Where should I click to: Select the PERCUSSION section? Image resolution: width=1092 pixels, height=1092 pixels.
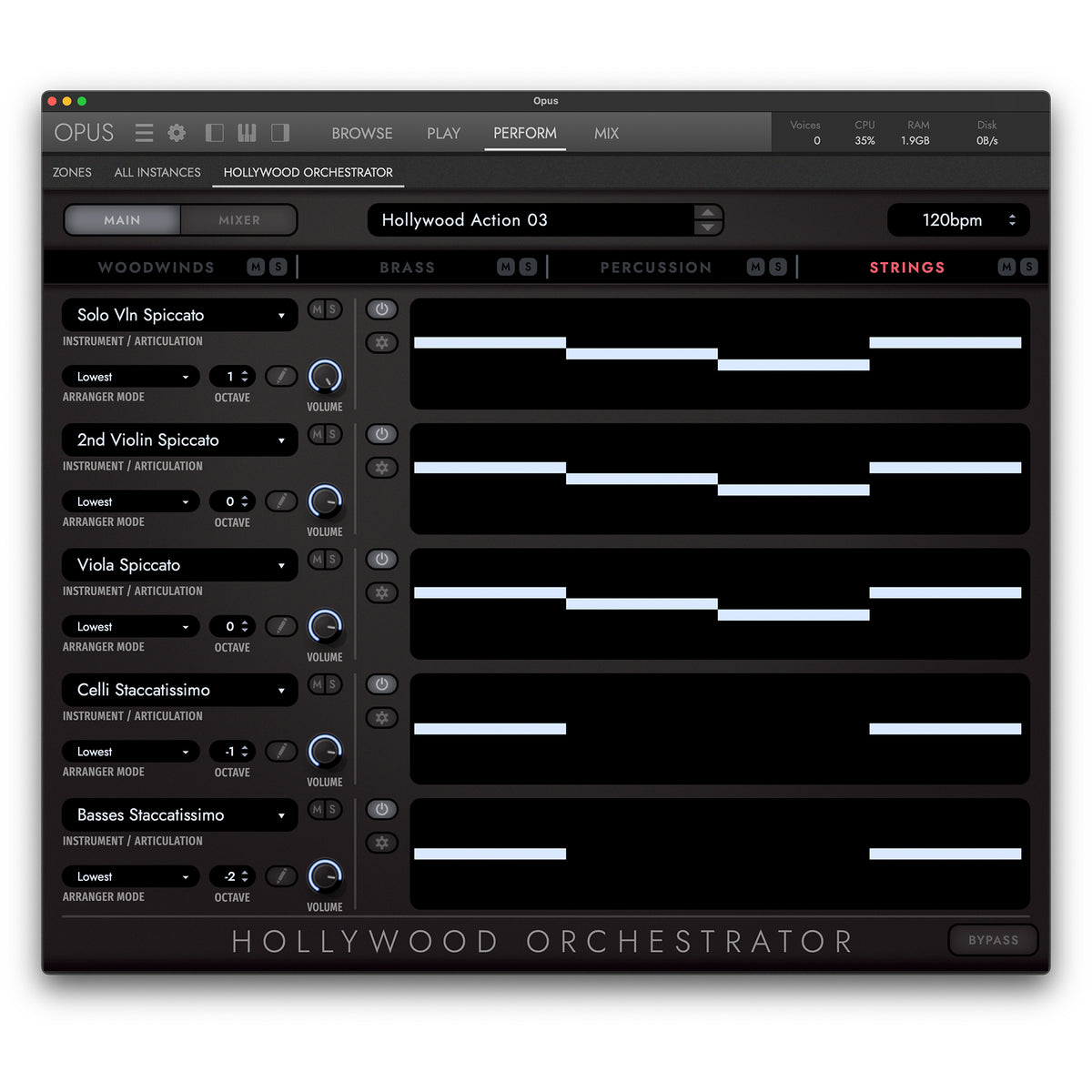[656, 268]
